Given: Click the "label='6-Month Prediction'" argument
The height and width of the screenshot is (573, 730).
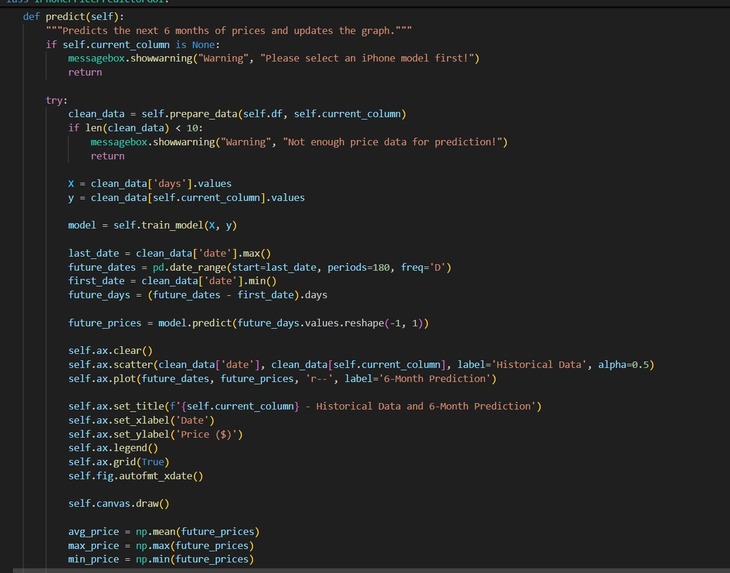Looking at the screenshot, I should tap(418, 378).
